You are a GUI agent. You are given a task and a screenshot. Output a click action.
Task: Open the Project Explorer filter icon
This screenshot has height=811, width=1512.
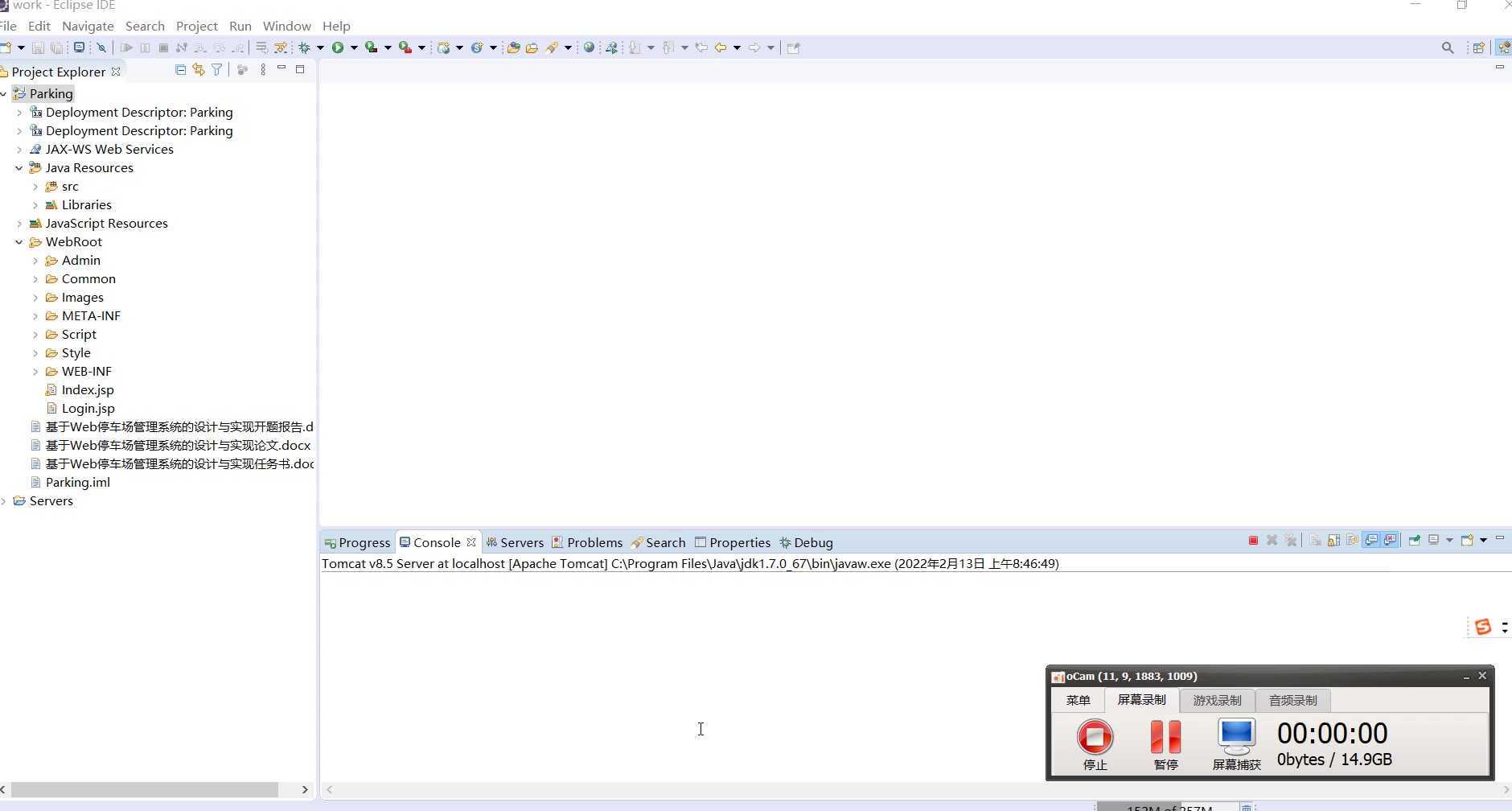click(x=217, y=70)
